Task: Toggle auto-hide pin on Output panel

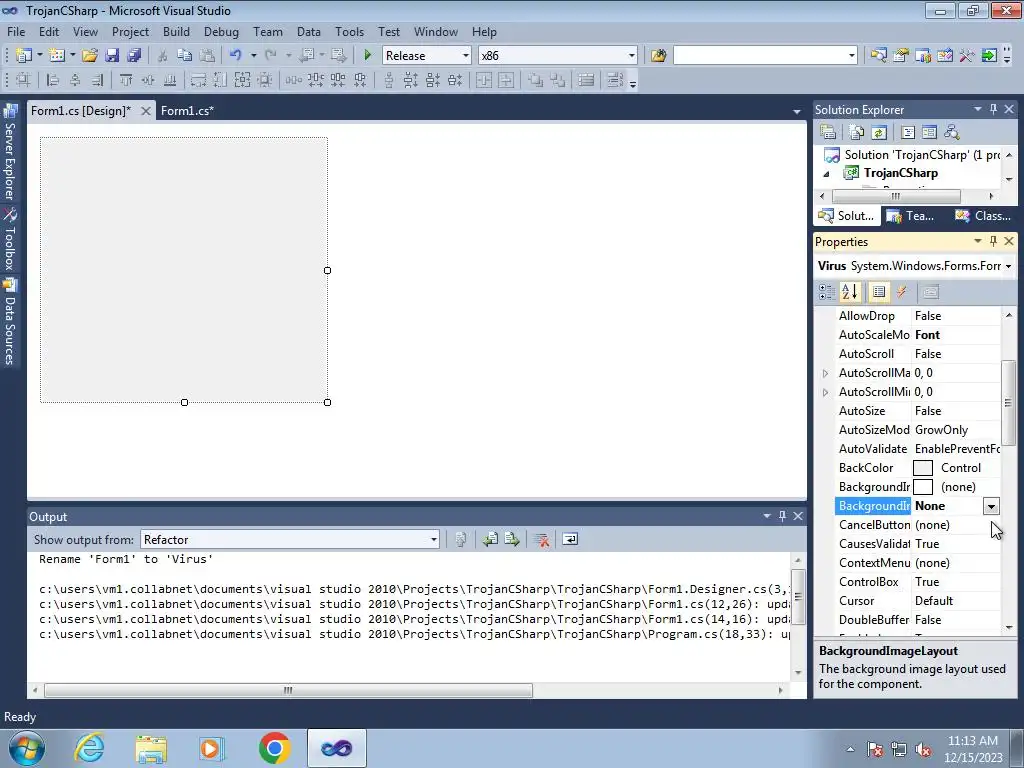Action: pos(782,517)
